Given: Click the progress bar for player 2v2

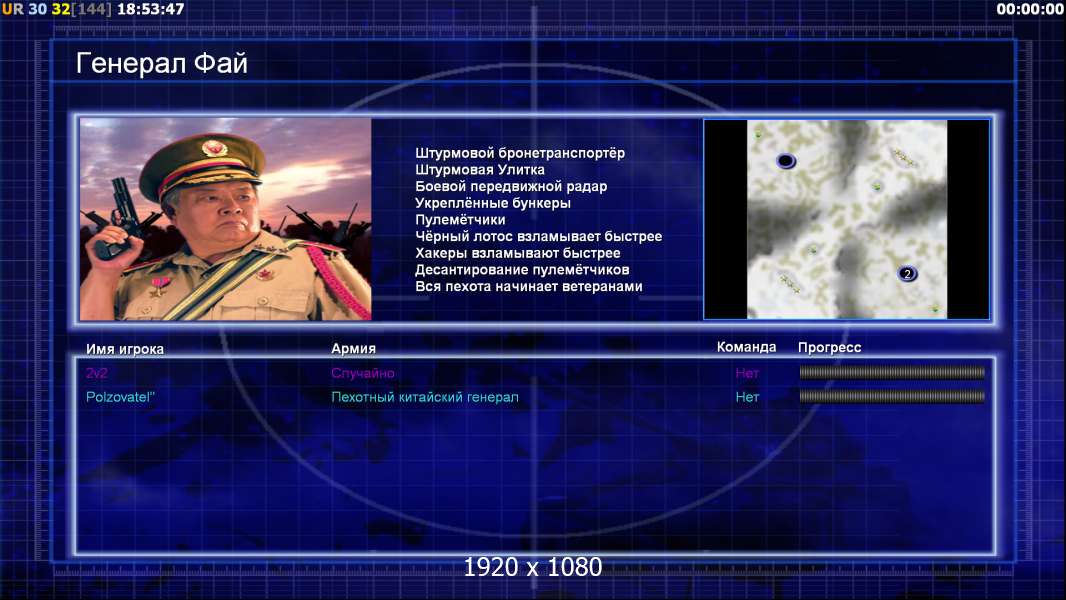Looking at the screenshot, I should (x=892, y=372).
